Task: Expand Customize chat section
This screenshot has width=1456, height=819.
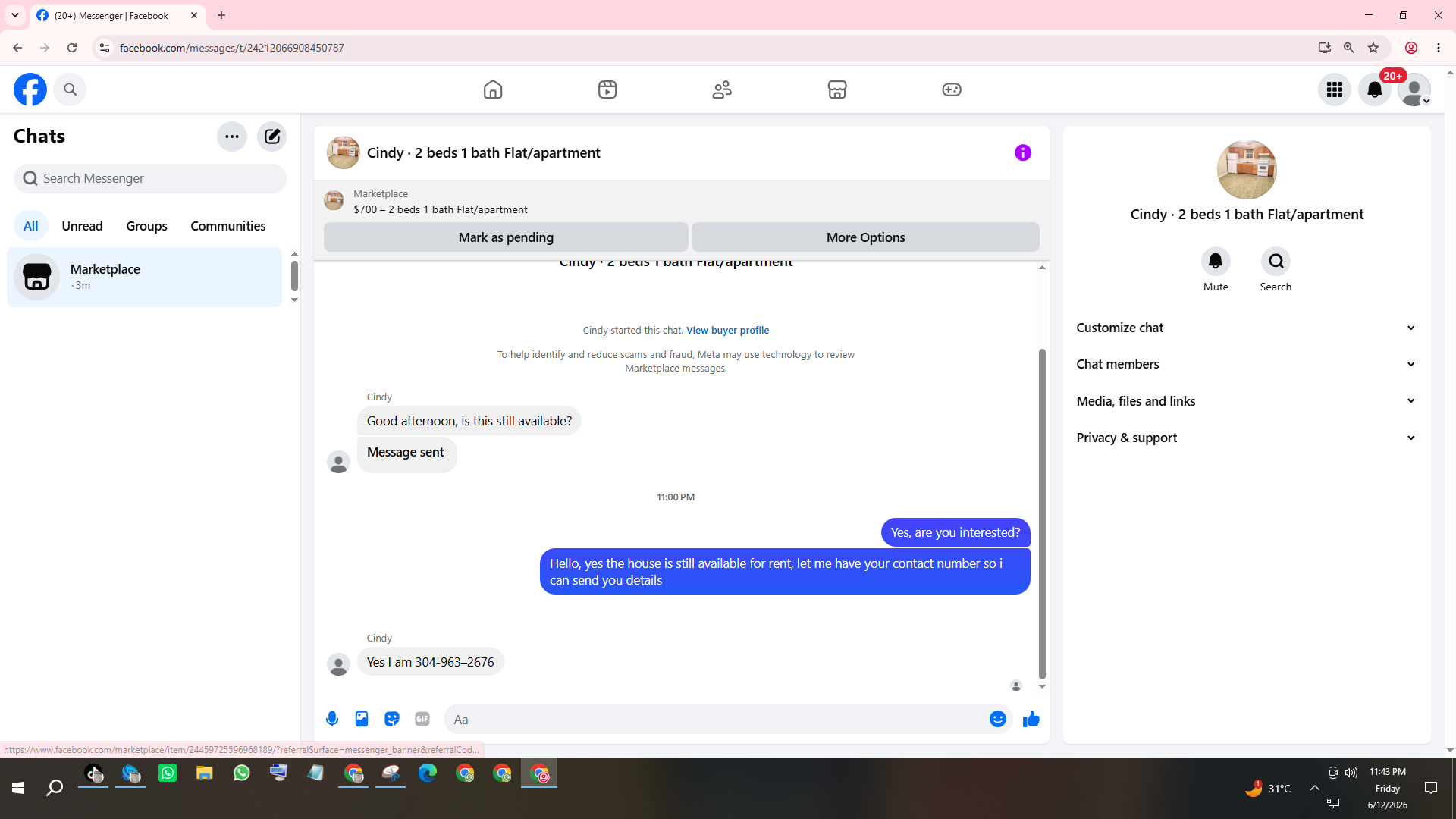Action: [x=1247, y=328]
